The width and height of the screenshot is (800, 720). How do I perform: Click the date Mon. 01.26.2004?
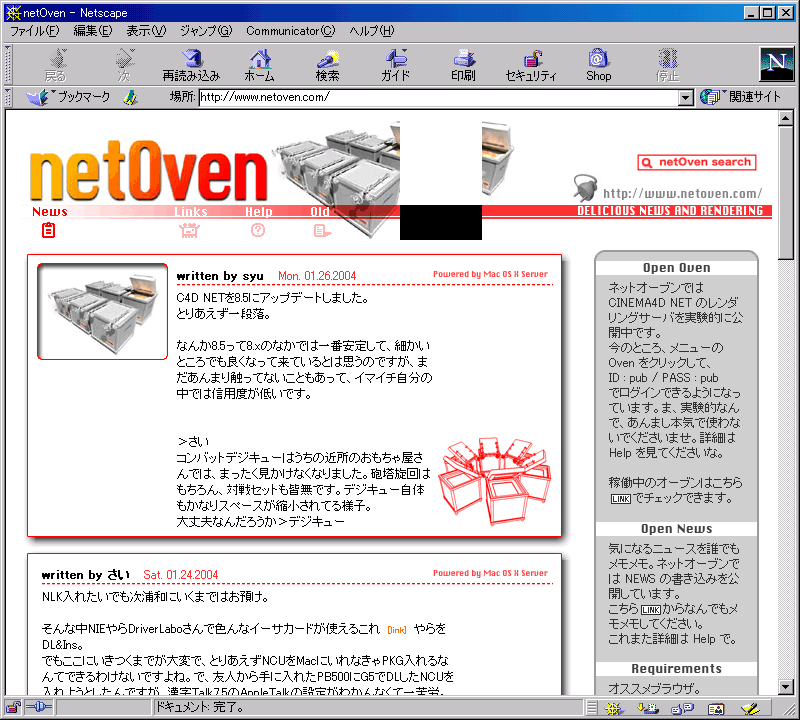[317, 276]
